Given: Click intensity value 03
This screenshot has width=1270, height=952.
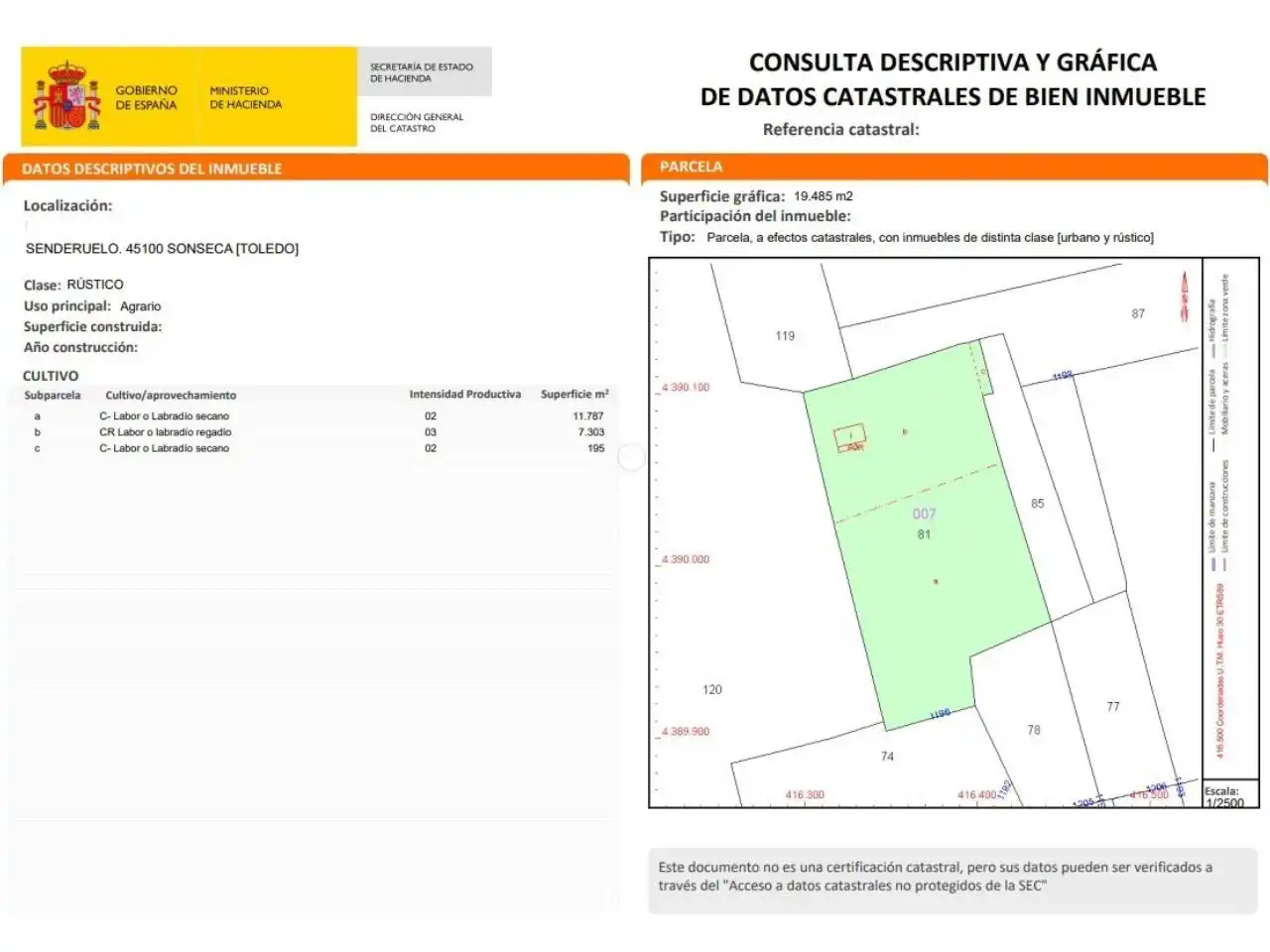Looking at the screenshot, I should (x=431, y=432).
